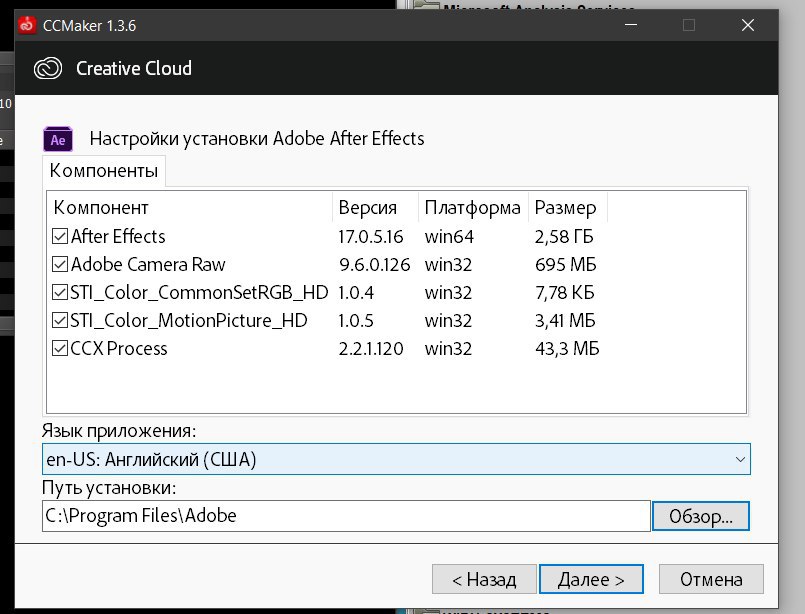Toggle the STI_Color_MotionPicture_HD checkbox
This screenshot has width=805, height=614.
tap(60, 320)
